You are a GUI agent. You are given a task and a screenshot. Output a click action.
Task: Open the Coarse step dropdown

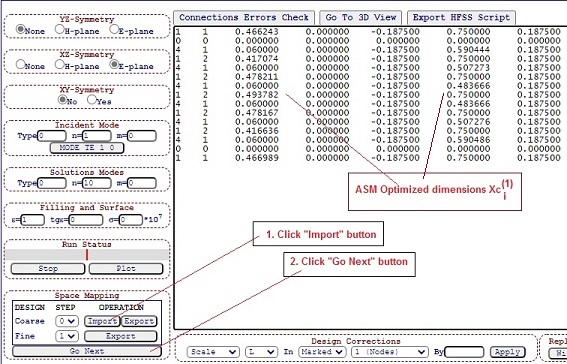pyautogui.click(x=67, y=321)
